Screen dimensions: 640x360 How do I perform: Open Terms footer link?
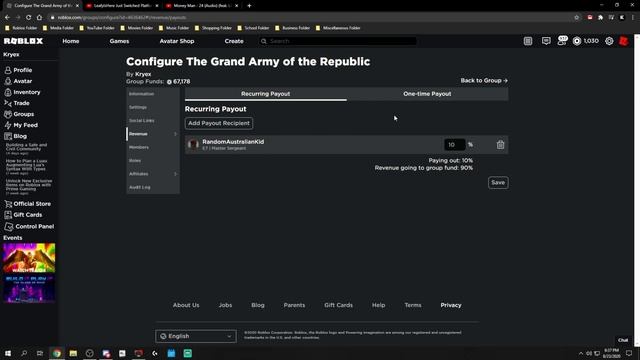pyautogui.click(x=413, y=305)
